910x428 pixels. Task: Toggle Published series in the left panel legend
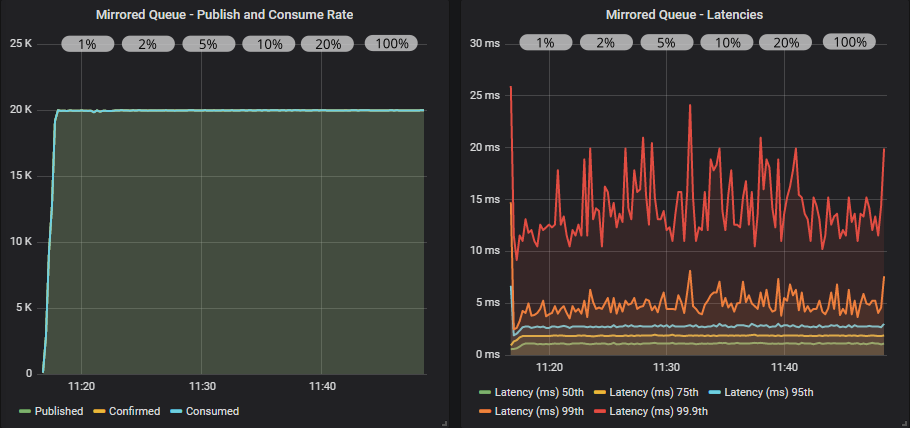58,411
